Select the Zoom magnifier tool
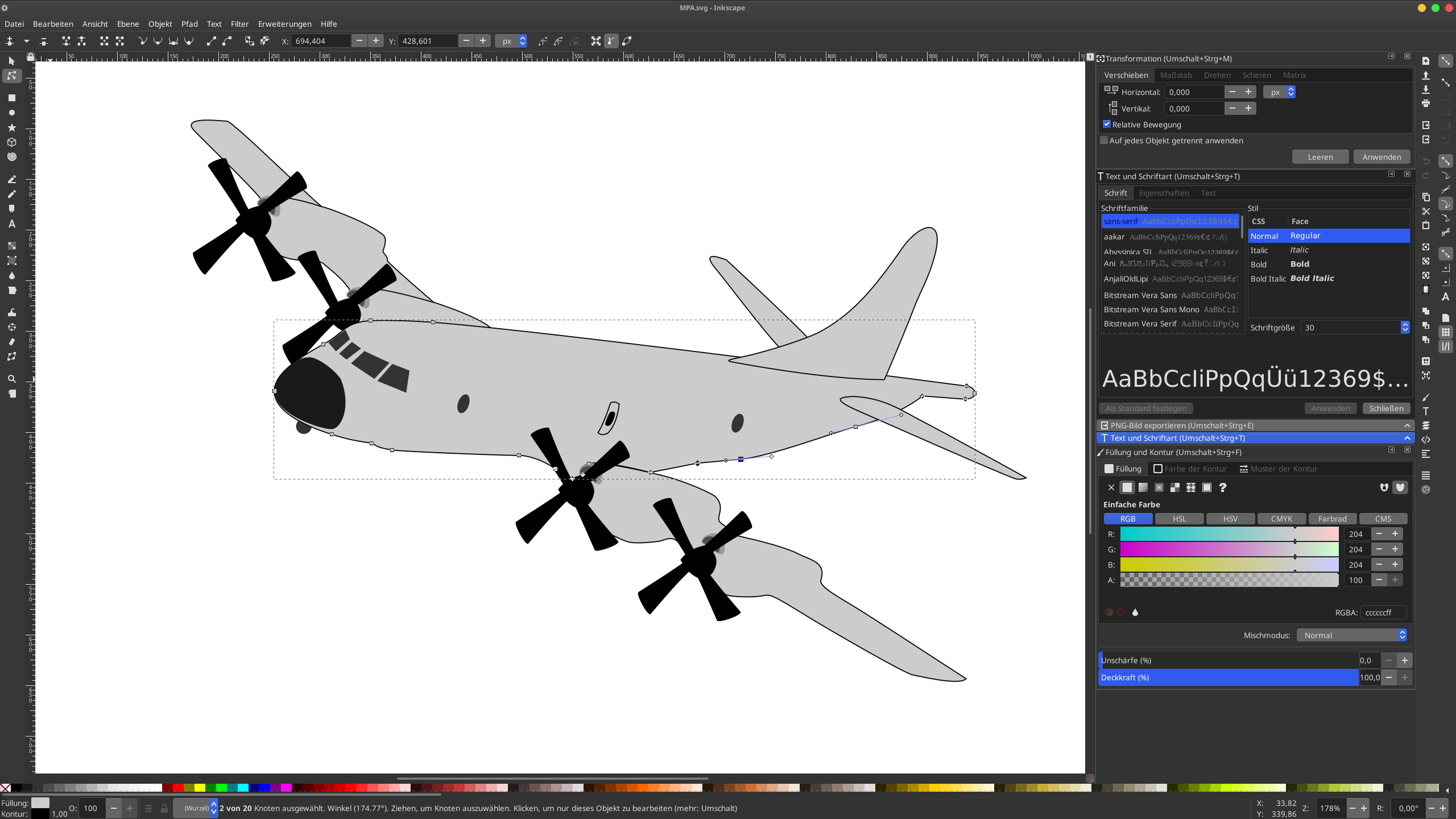This screenshot has width=1456, height=819. 11,379
